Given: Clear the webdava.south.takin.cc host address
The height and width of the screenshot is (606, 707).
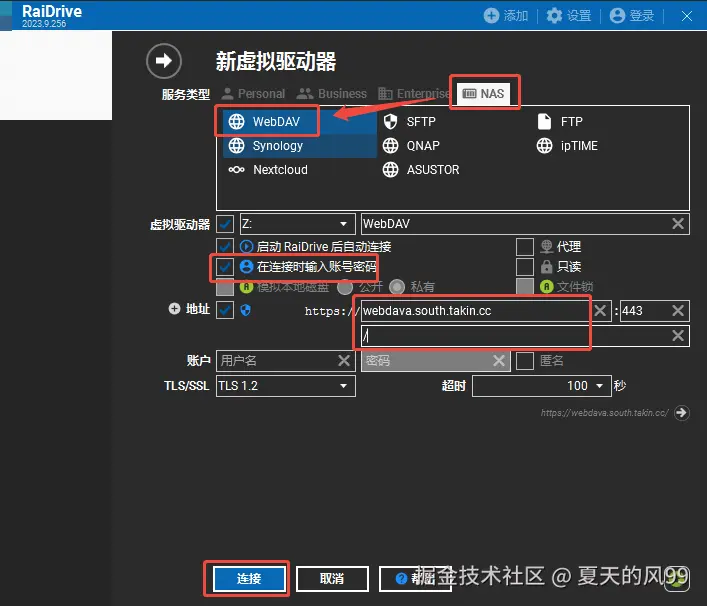Looking at the screenshot, I should coord(600,311).
